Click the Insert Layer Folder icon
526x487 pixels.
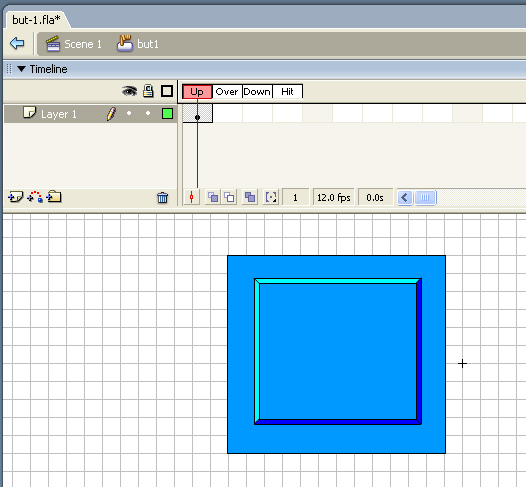click(54, 197)
